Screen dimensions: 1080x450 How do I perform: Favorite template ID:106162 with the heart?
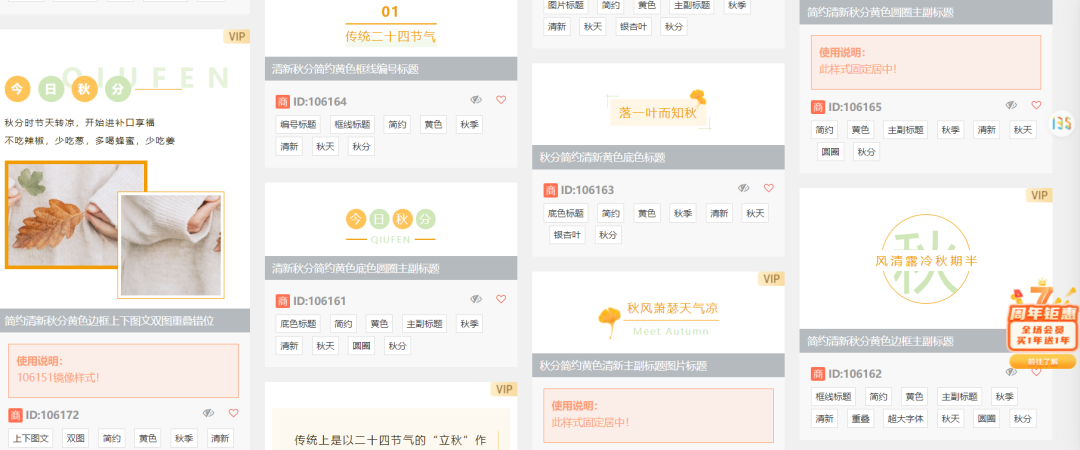pos(1036,372)
